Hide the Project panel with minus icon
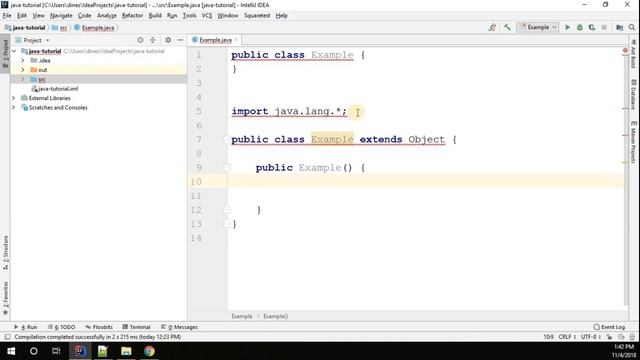This screenshot has width=640, height=360. 180,40
